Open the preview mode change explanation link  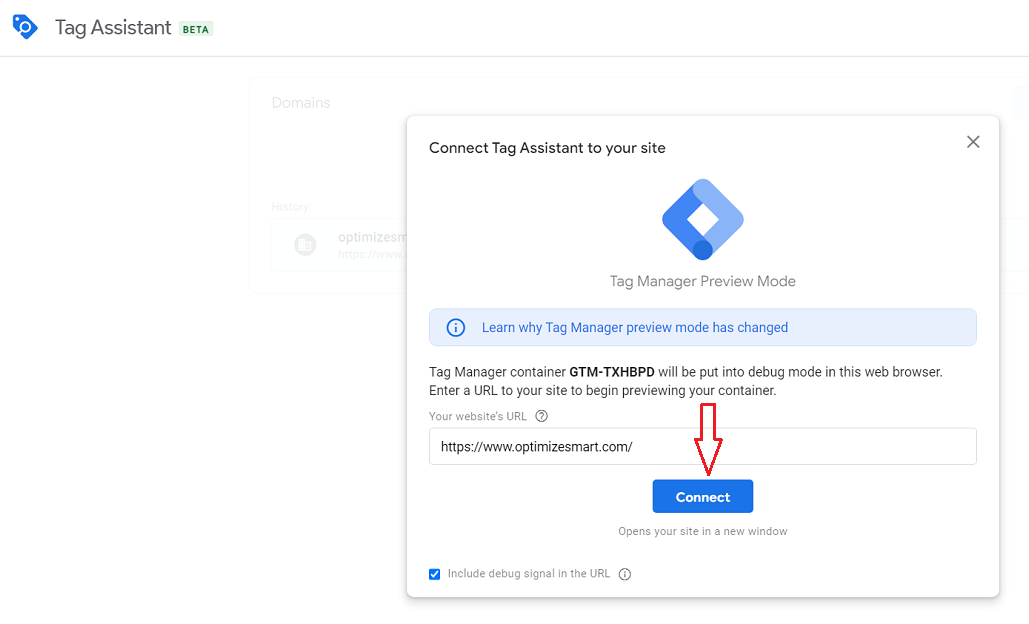click(x=634, y=327)
